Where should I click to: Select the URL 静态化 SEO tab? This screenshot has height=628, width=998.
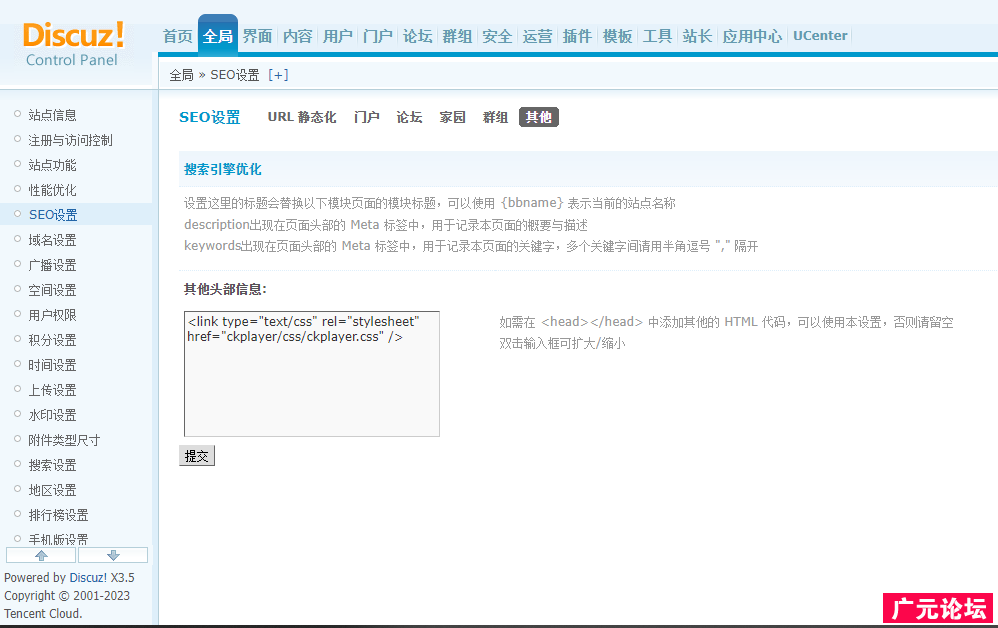301,117
